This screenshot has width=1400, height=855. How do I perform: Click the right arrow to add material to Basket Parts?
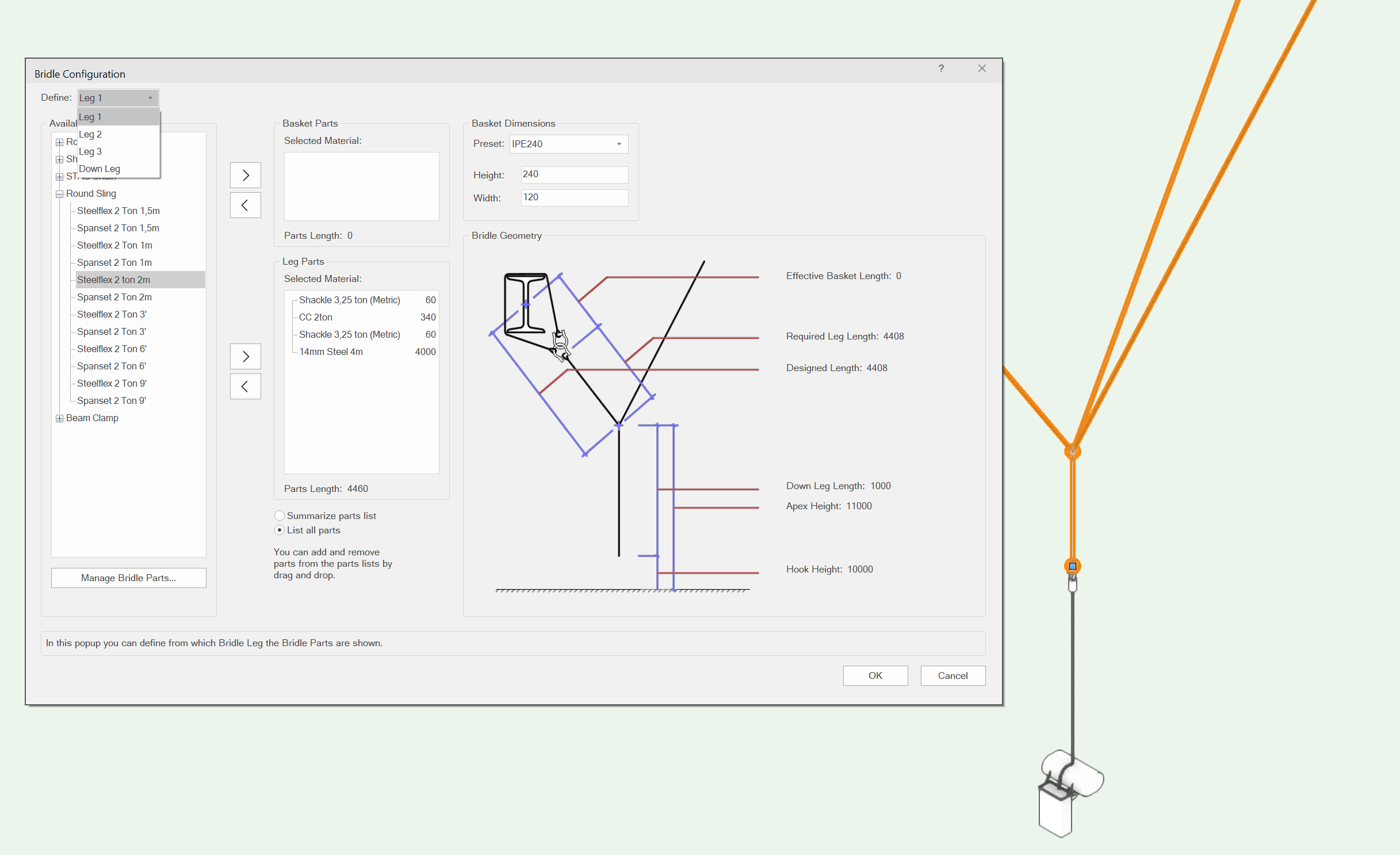pos(245,175)
